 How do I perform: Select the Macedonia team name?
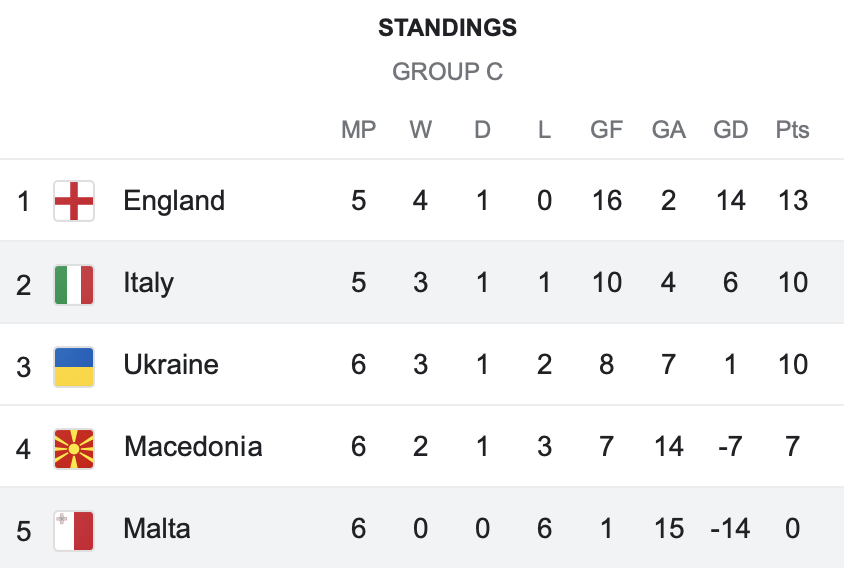193,447
